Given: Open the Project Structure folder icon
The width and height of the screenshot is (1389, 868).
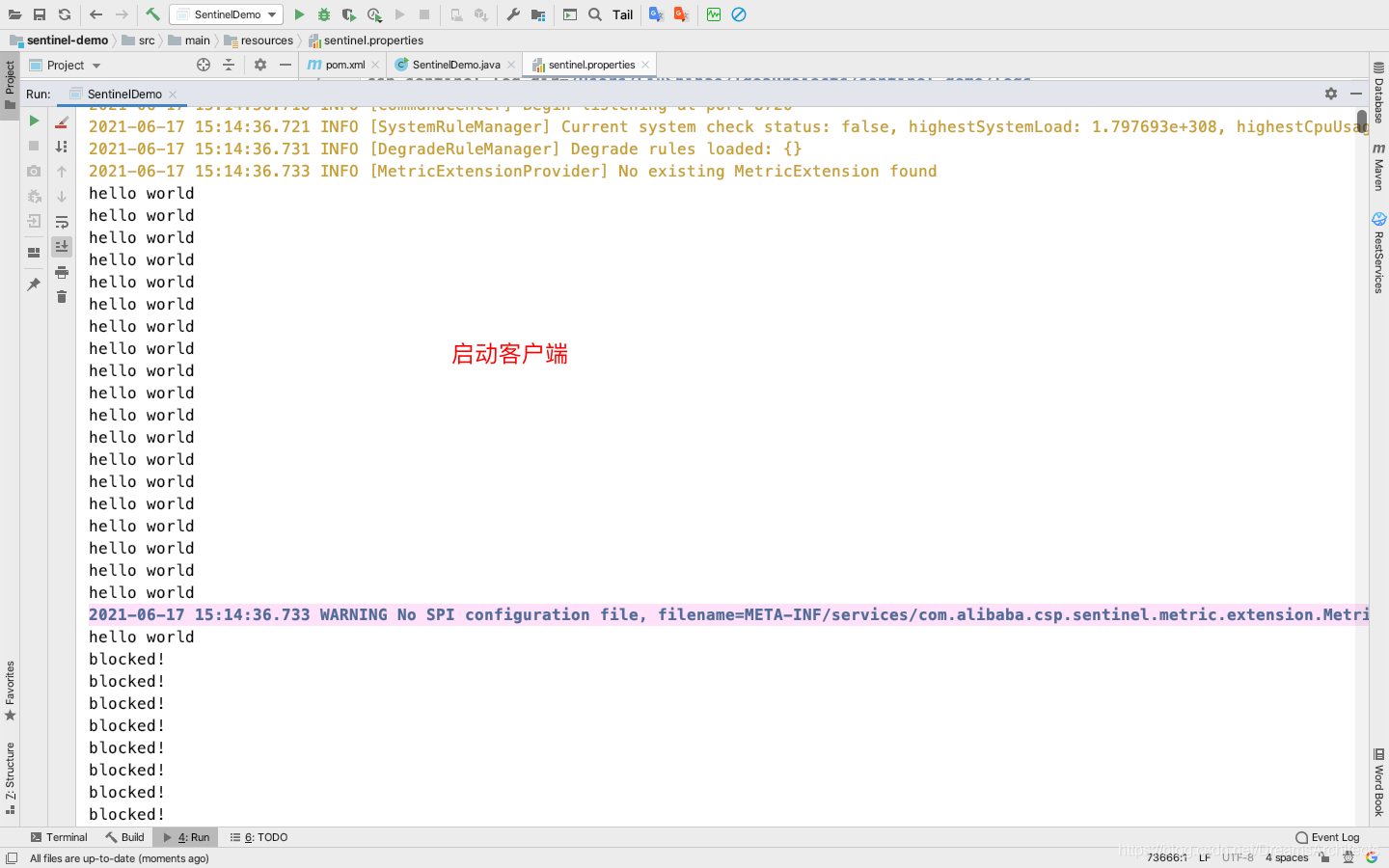Looking at the screenshot, I should click(x=538, y=14).
